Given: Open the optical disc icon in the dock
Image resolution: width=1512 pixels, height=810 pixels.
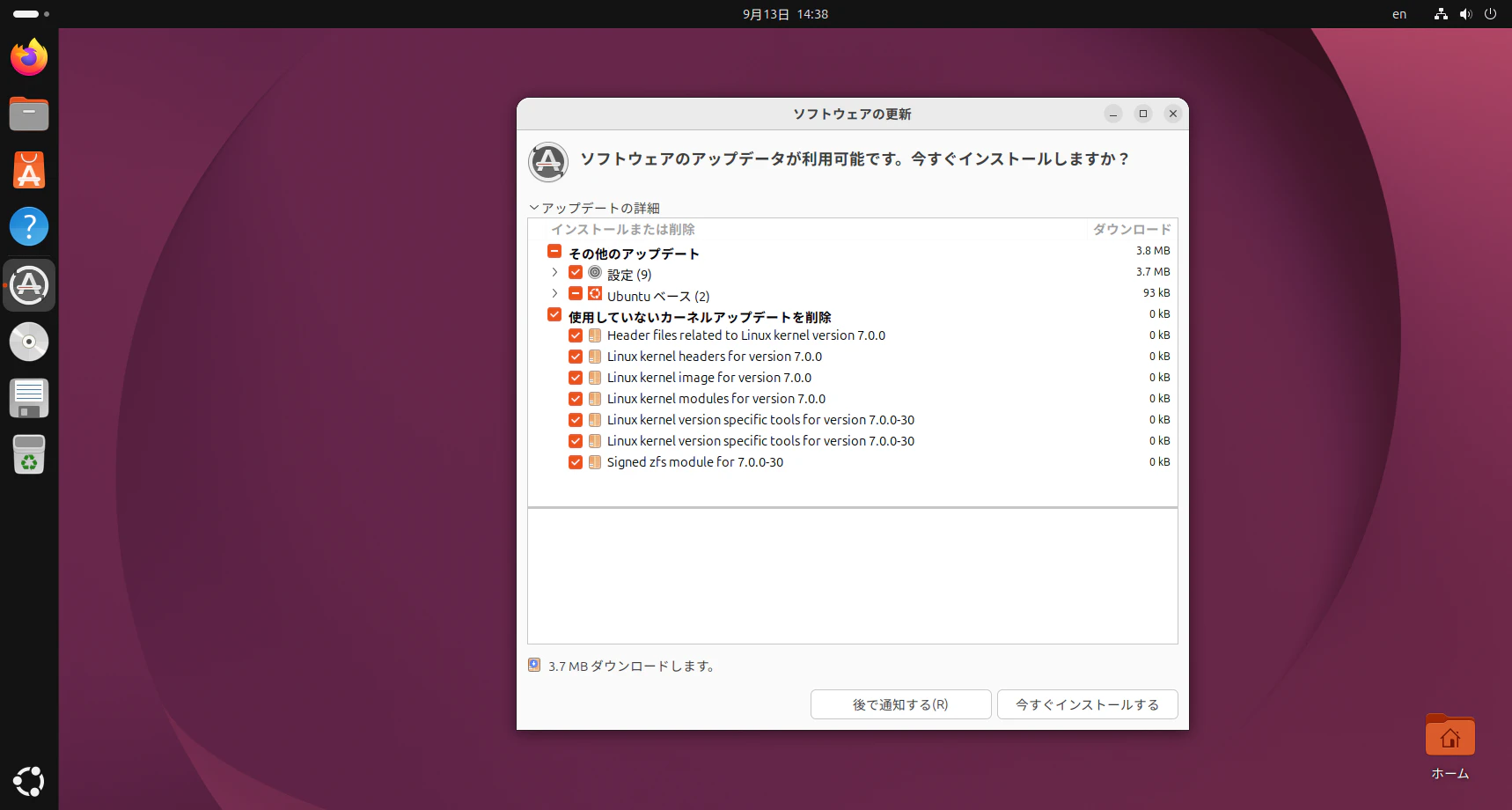Looking at the screenshot, I should (x=29, y=342).
